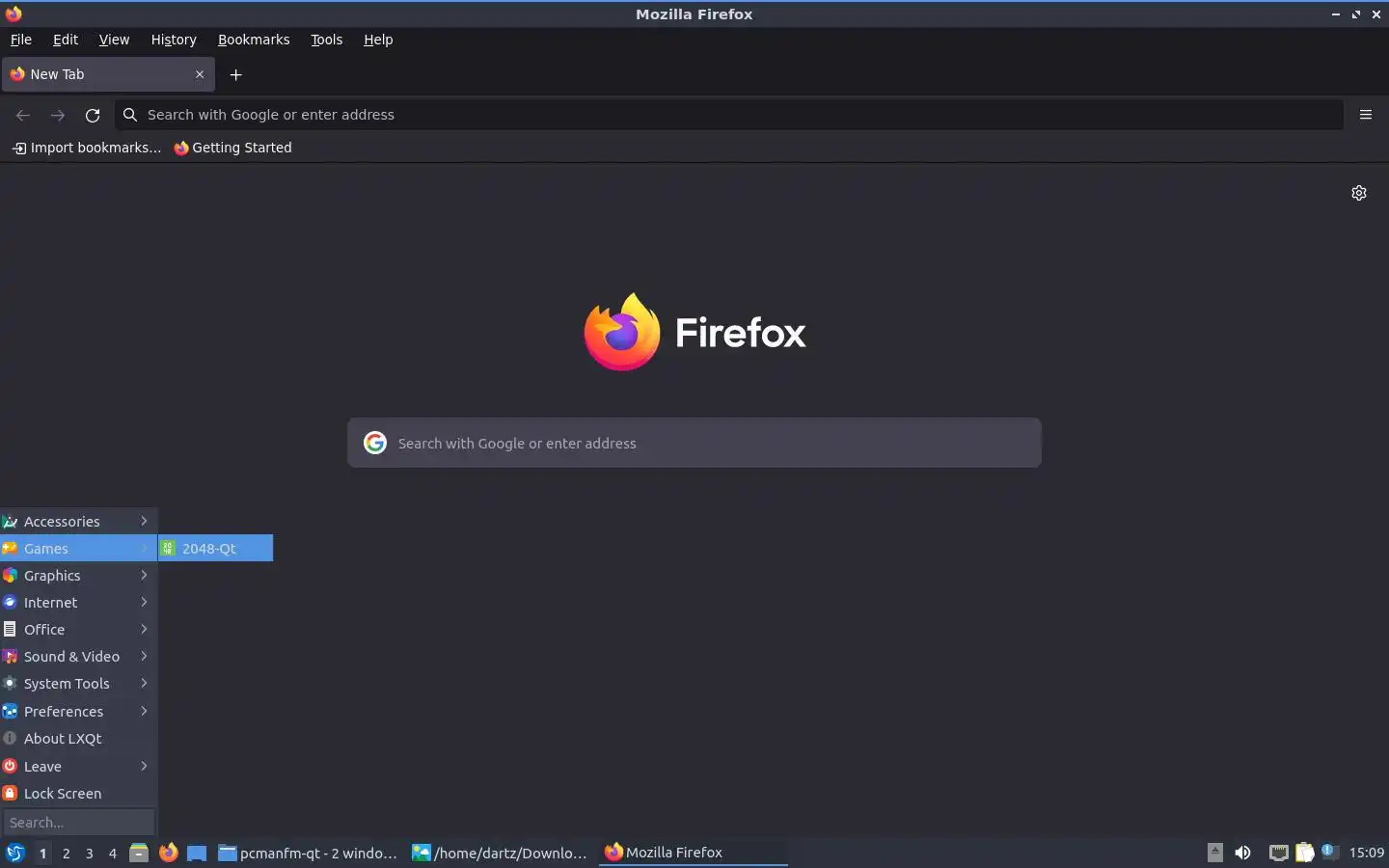Image resolution: width=1389 pixels, height=868 pixels.
Task: Click the page center search box
Action: point(694,443)
